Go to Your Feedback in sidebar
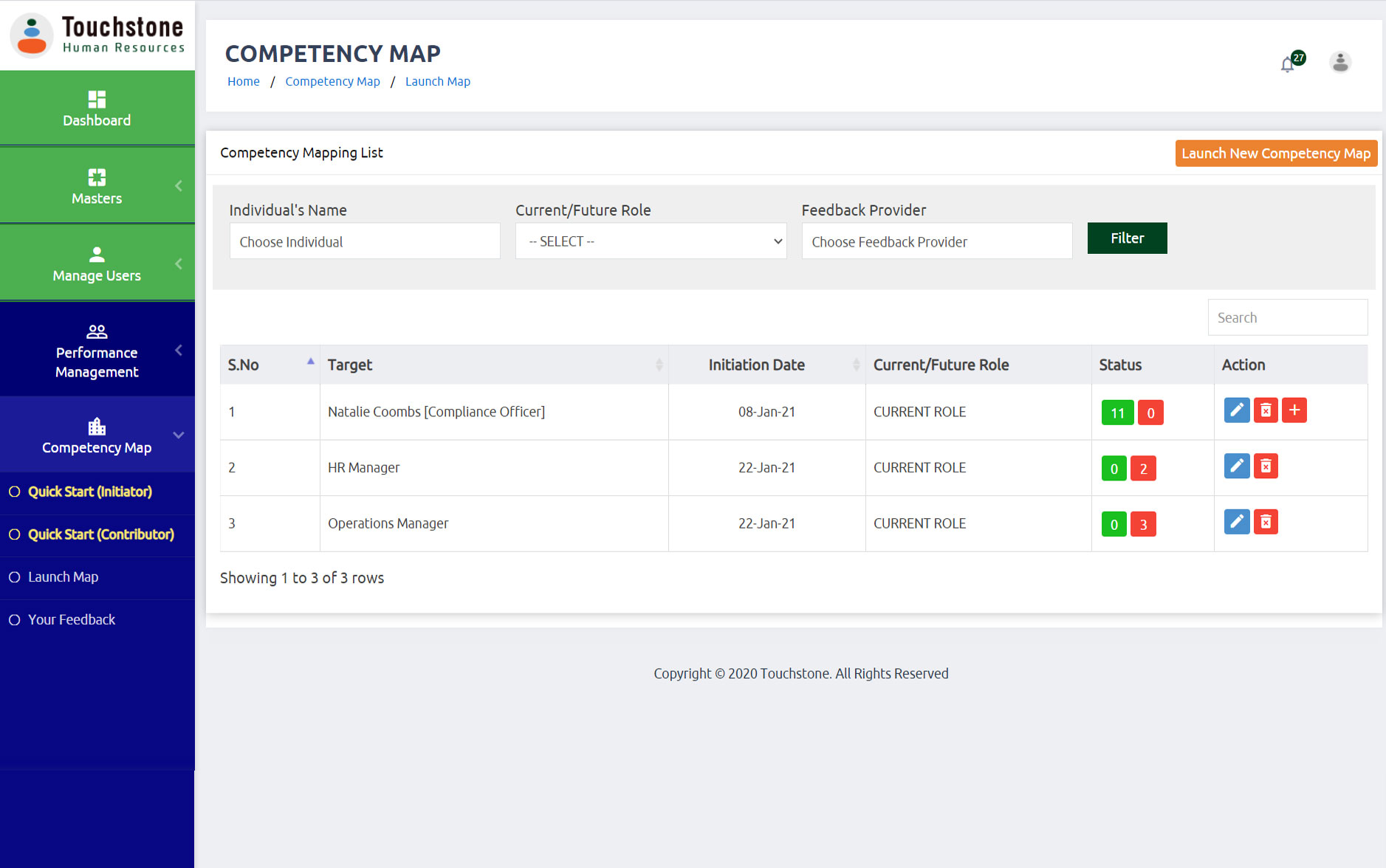Image resolution: width=1386 pixels, height=868 pixels. tap(71, 620)
